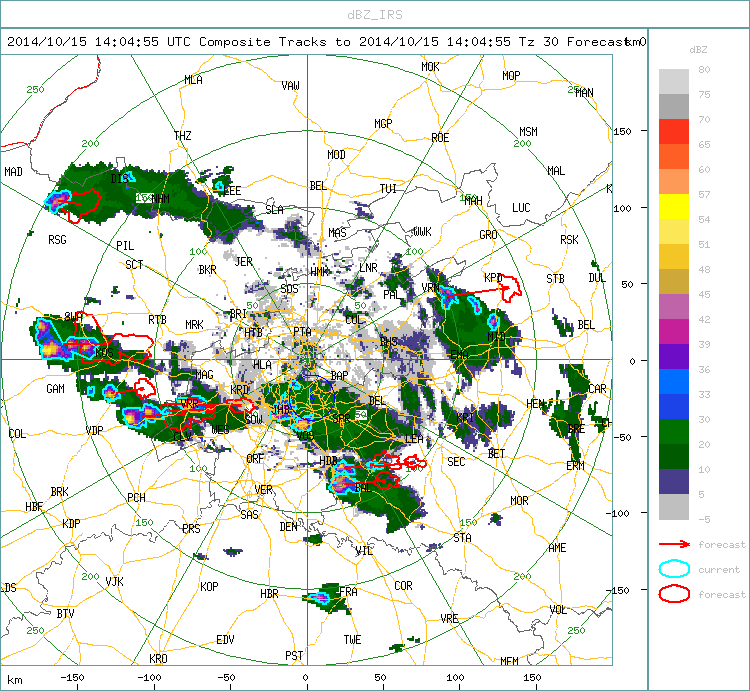750x691 pixels.
Task: Click the EDV station label
Action: coord(225,640)
